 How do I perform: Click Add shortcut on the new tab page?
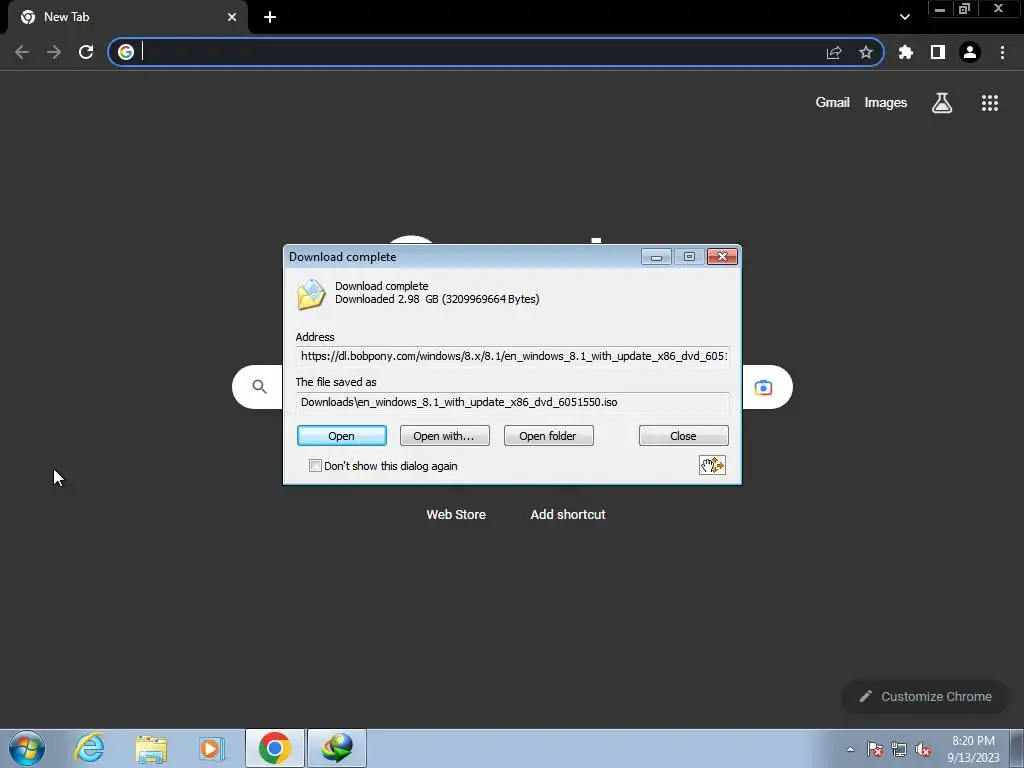[568, 515]
